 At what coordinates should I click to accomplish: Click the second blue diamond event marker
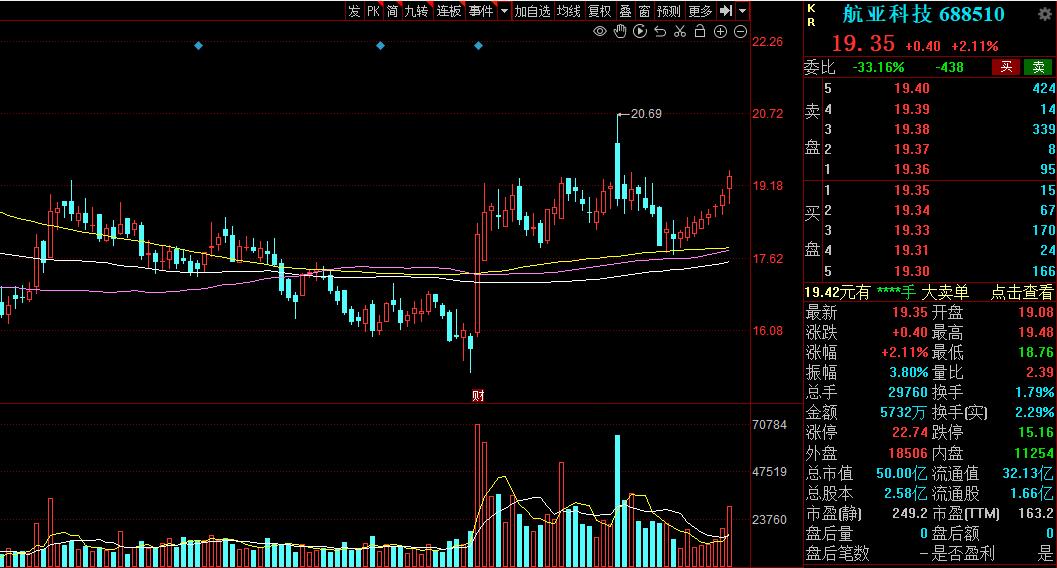click(380, 46)
